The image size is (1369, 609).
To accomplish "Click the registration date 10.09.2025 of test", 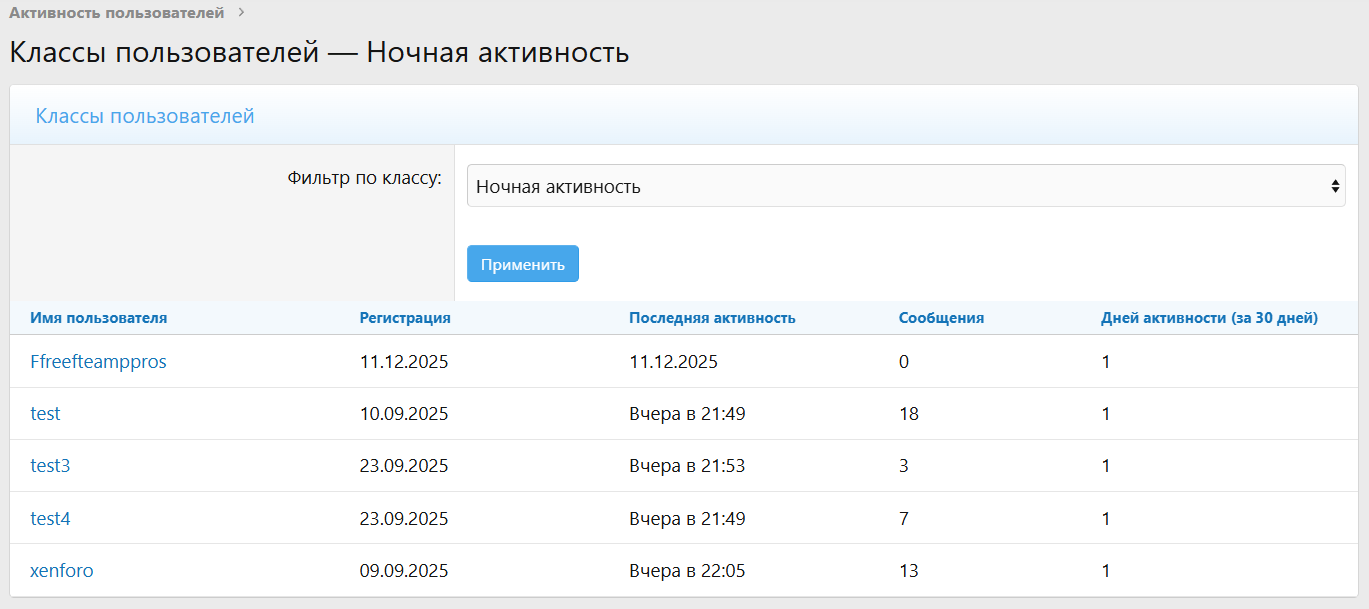I will (404, 414).
